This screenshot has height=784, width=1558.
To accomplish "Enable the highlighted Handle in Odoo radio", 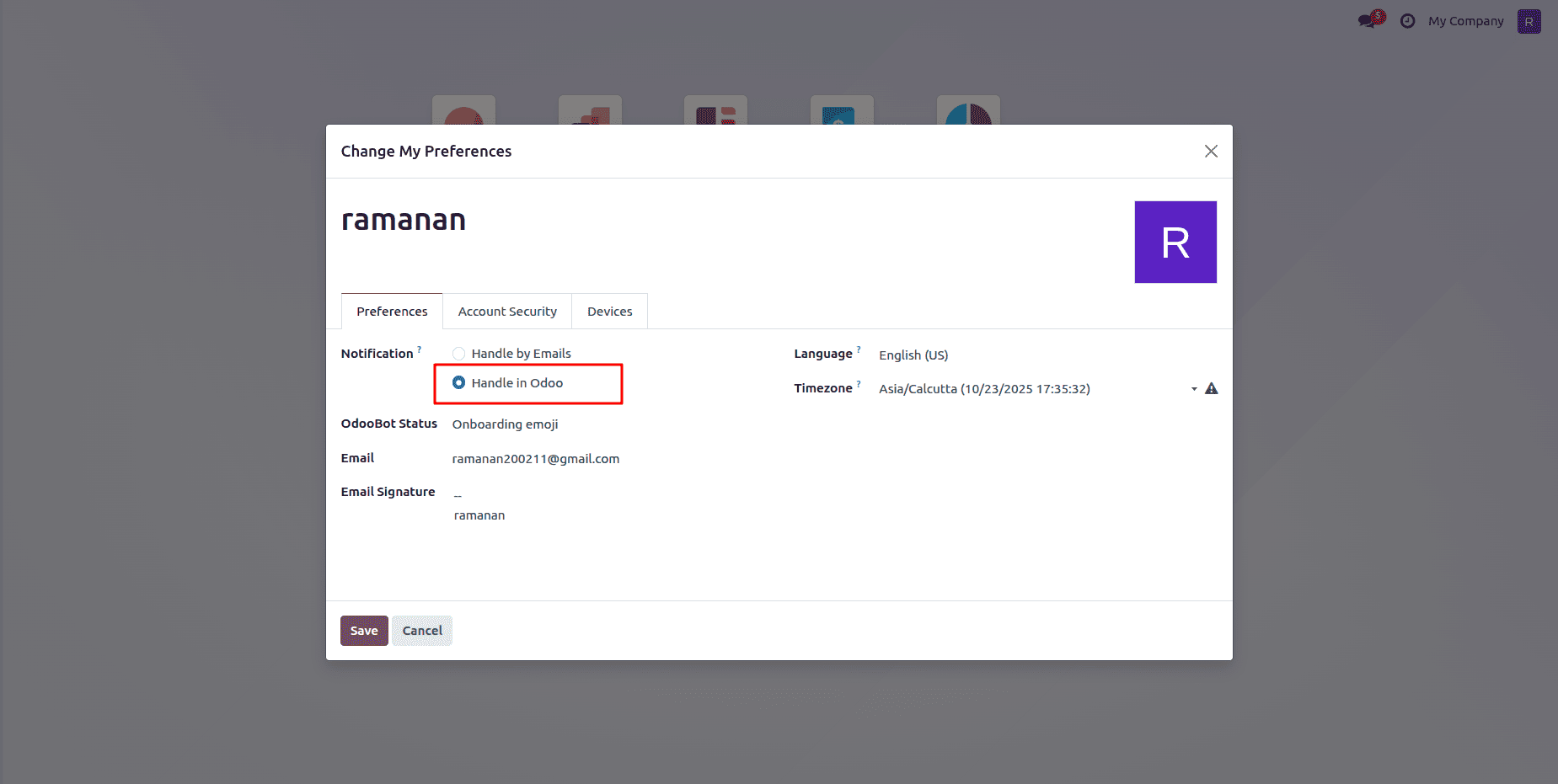I will (458, 382).
